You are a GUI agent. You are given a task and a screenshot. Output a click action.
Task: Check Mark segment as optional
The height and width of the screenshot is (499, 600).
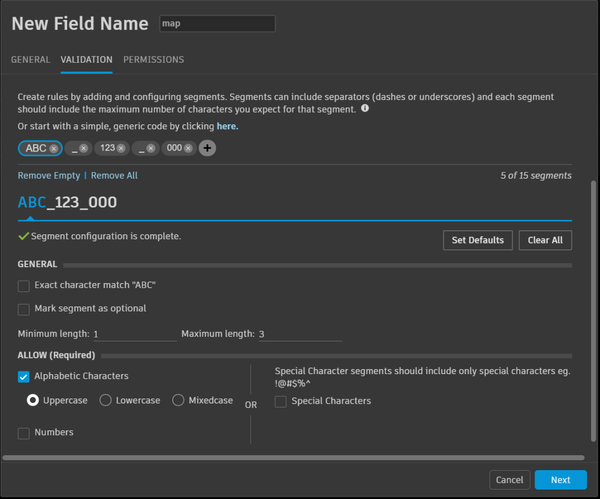[x=24, y=309]
